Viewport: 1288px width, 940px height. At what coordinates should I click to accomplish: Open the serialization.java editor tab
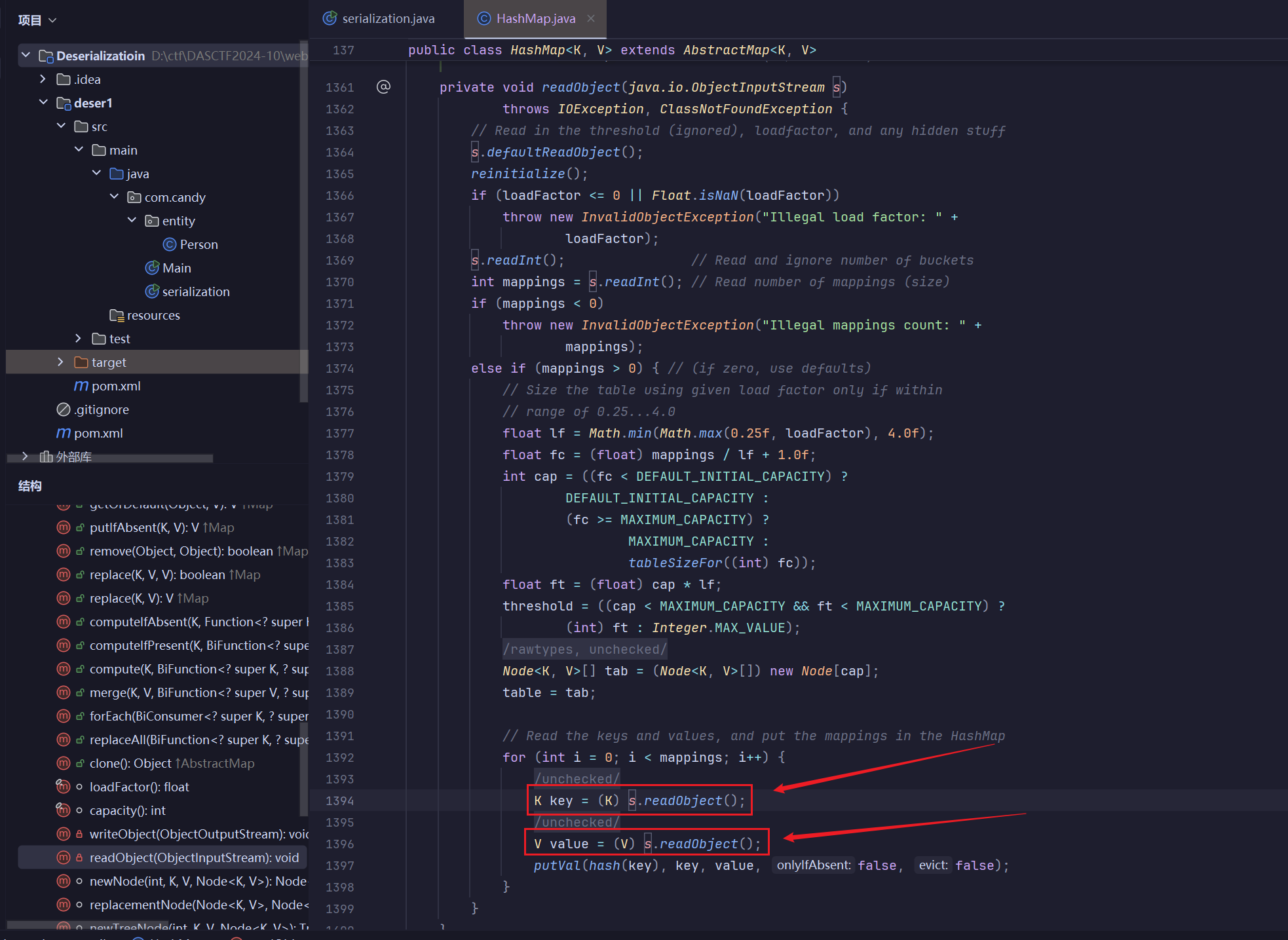[379, 18]
